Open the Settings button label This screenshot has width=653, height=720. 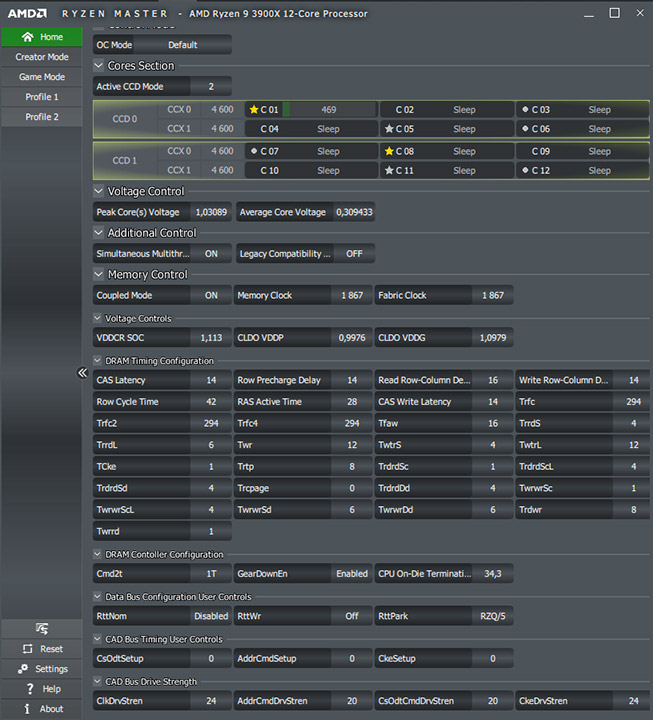pos(51,669)
